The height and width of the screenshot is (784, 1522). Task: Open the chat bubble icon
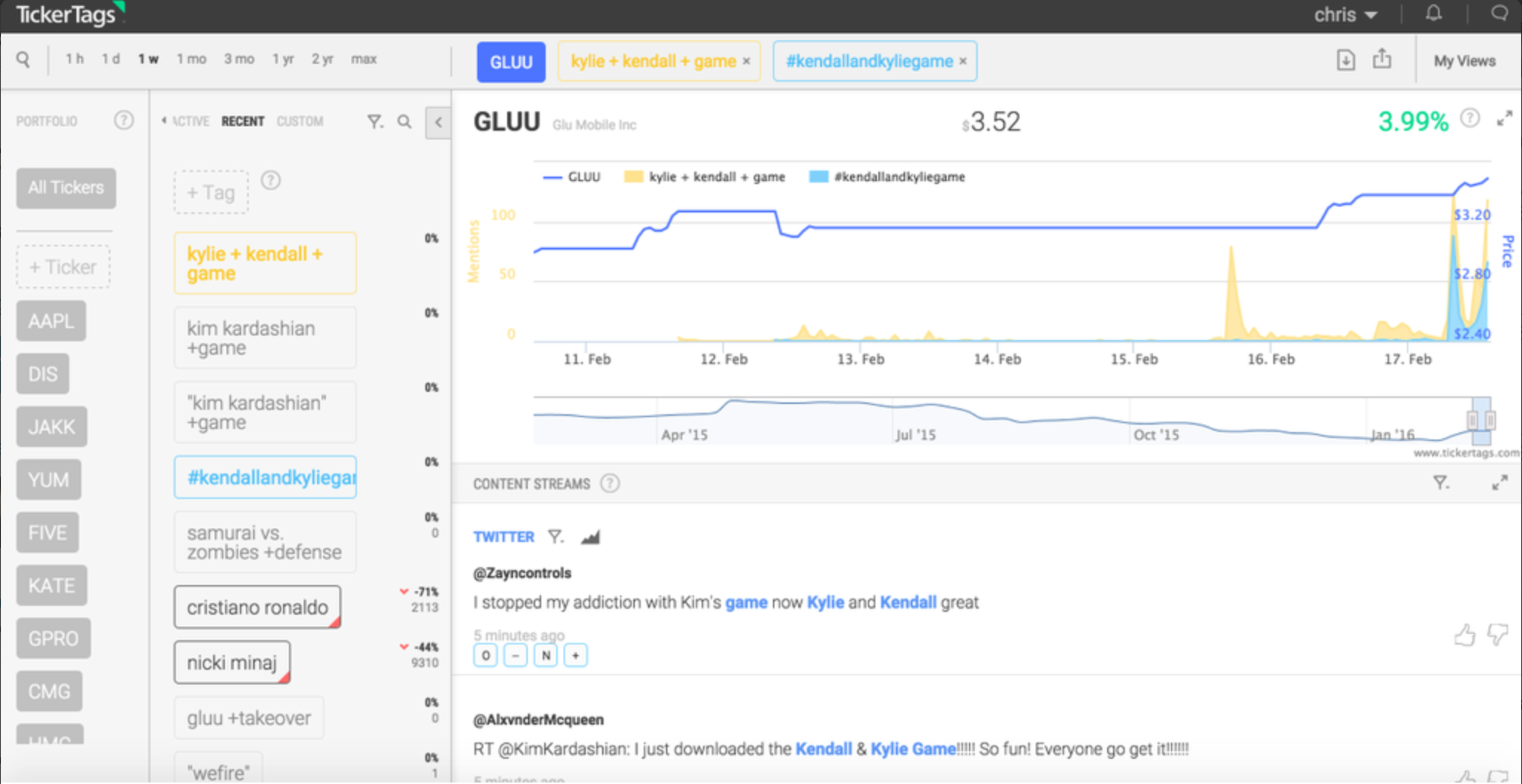1499,14
